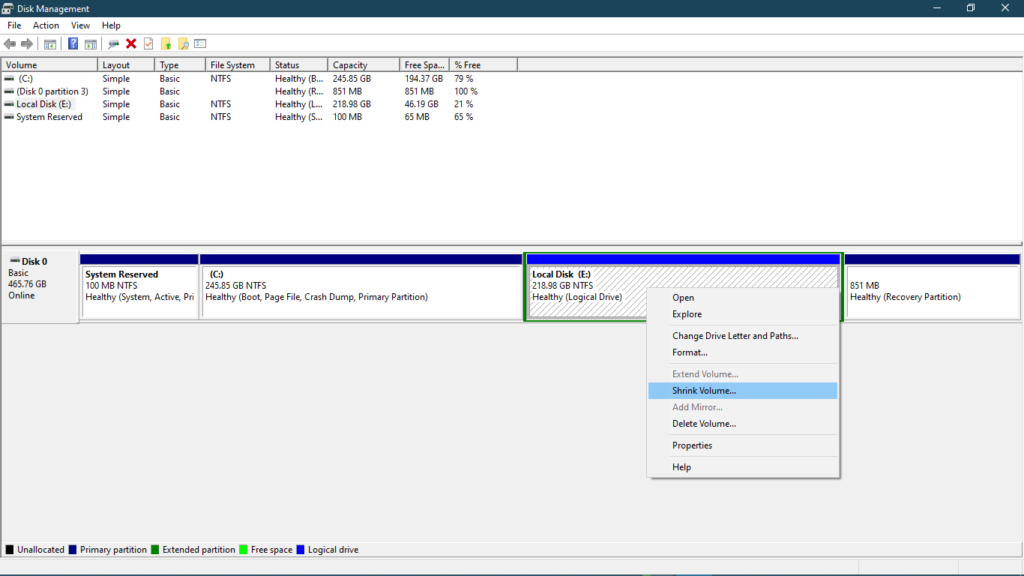
Task: Click the folder with green up arrow icon
Action: [x=168, y=43]
